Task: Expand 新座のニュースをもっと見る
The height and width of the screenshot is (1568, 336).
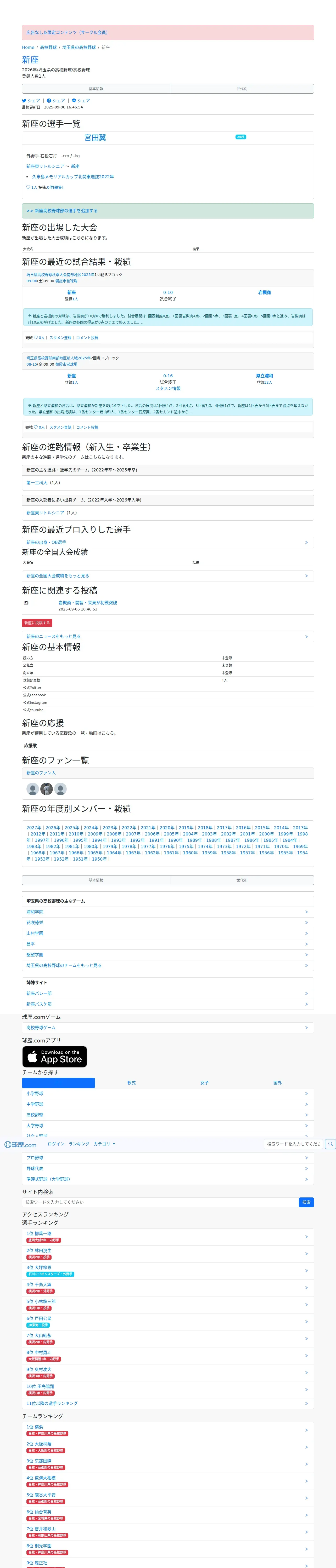Action: pos(168,637)
